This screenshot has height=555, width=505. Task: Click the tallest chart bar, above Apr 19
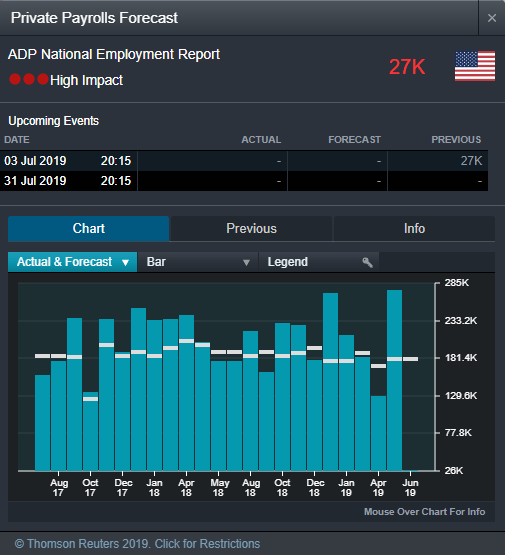pyautogui.click(x=394, y=380)
